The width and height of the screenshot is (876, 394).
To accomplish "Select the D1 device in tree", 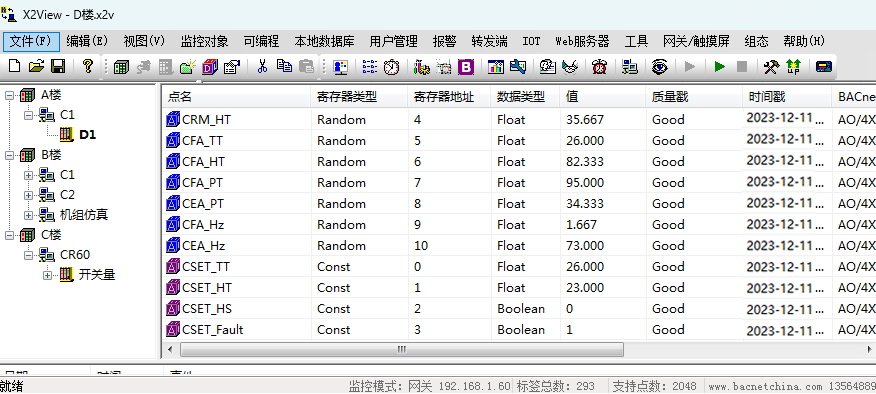I will click(x=87, y=135).
